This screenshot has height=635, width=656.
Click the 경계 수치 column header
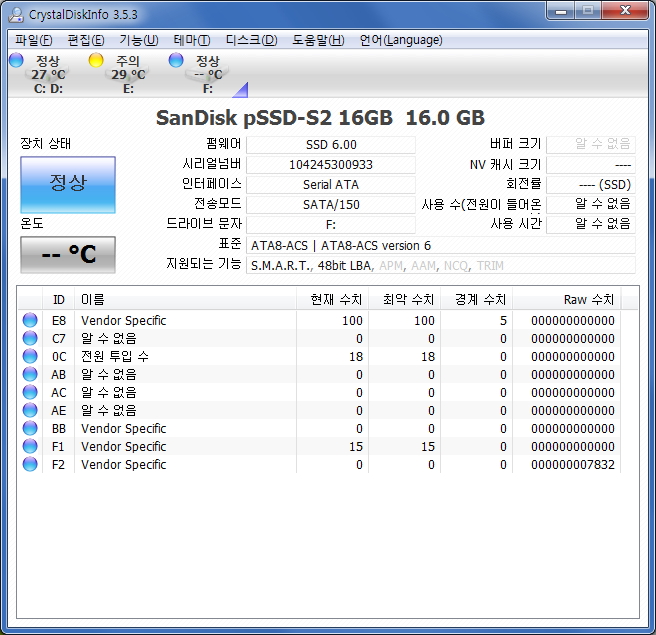pos(477,299)
